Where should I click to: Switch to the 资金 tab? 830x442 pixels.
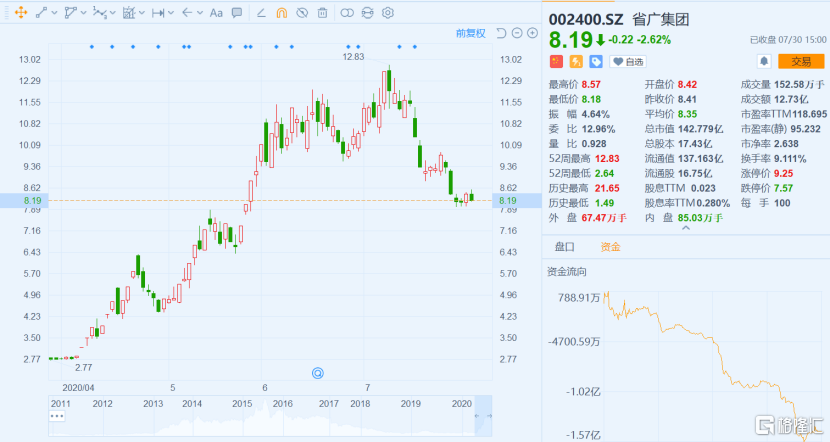tap(610, 247)
